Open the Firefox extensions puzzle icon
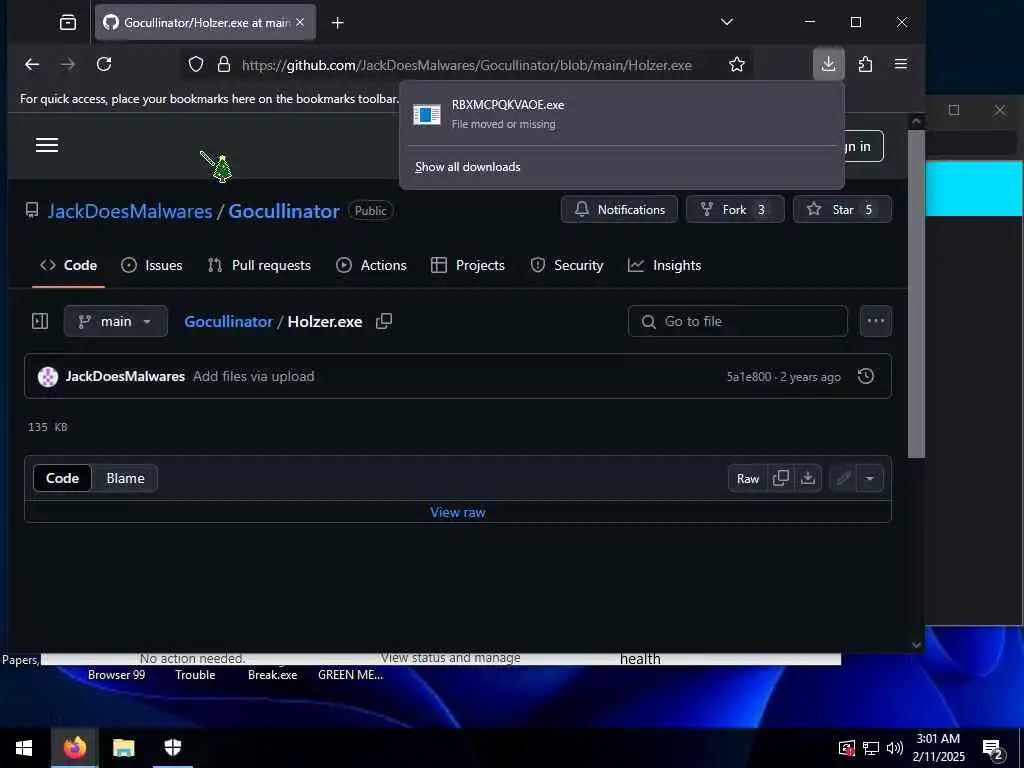Screen dimensions: 1024x768 [865, 64]
